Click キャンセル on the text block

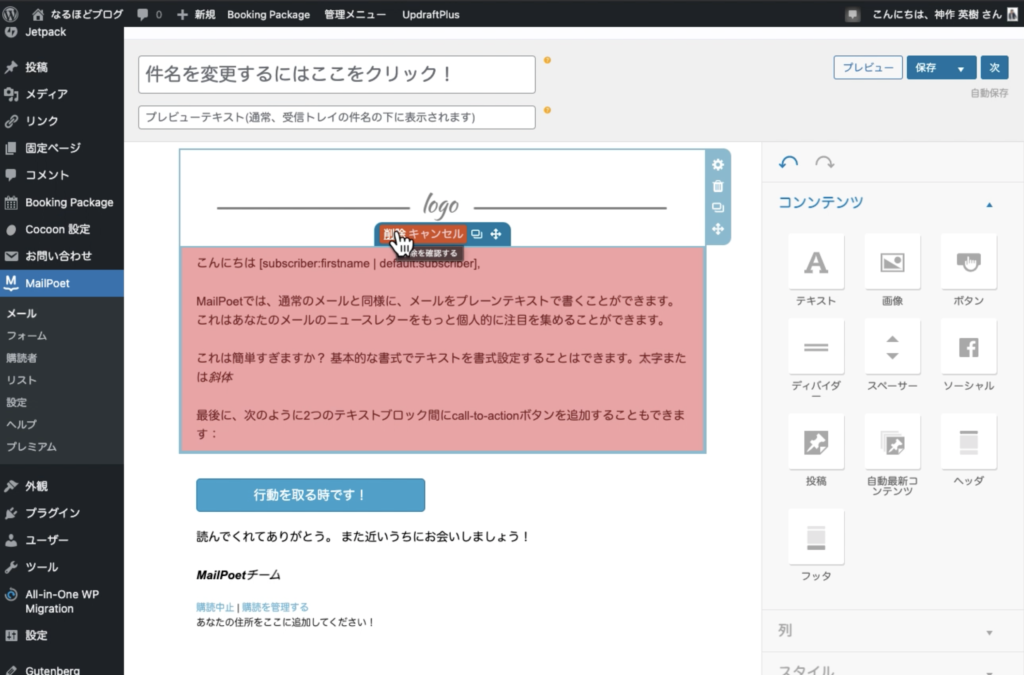pos(436,234)
